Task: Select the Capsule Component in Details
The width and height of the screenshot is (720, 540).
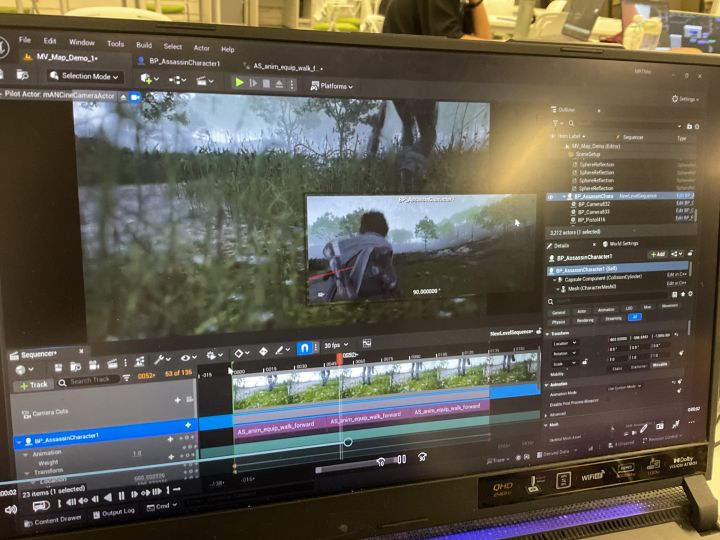Action: [x=600, y=278]
